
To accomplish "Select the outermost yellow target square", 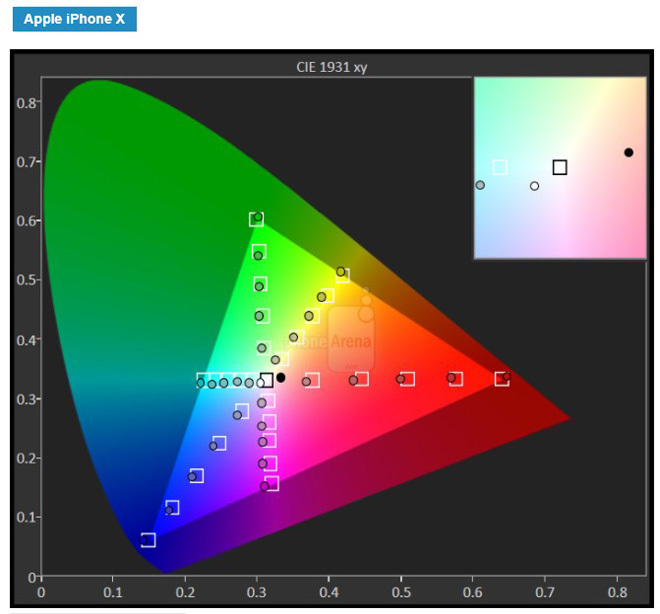I will coord(343,275).
